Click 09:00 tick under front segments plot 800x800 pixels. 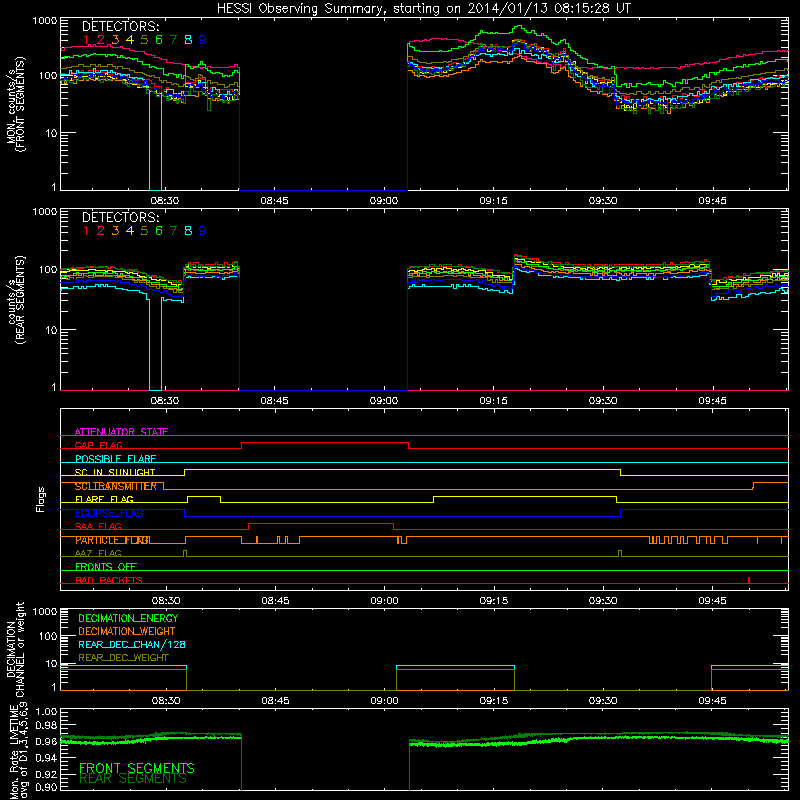(x=384, y=201)
